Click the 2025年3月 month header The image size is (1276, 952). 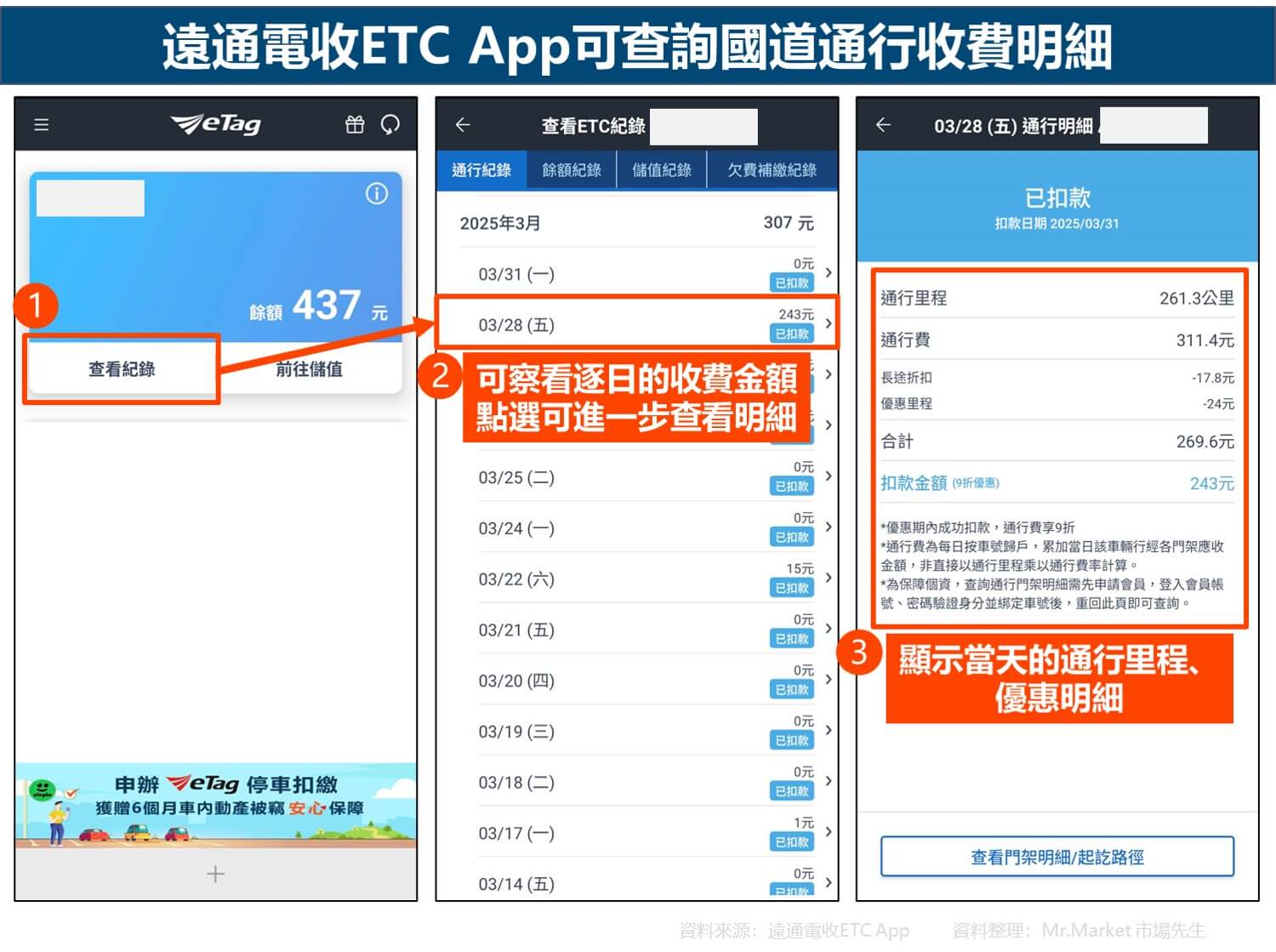point(500,223)
